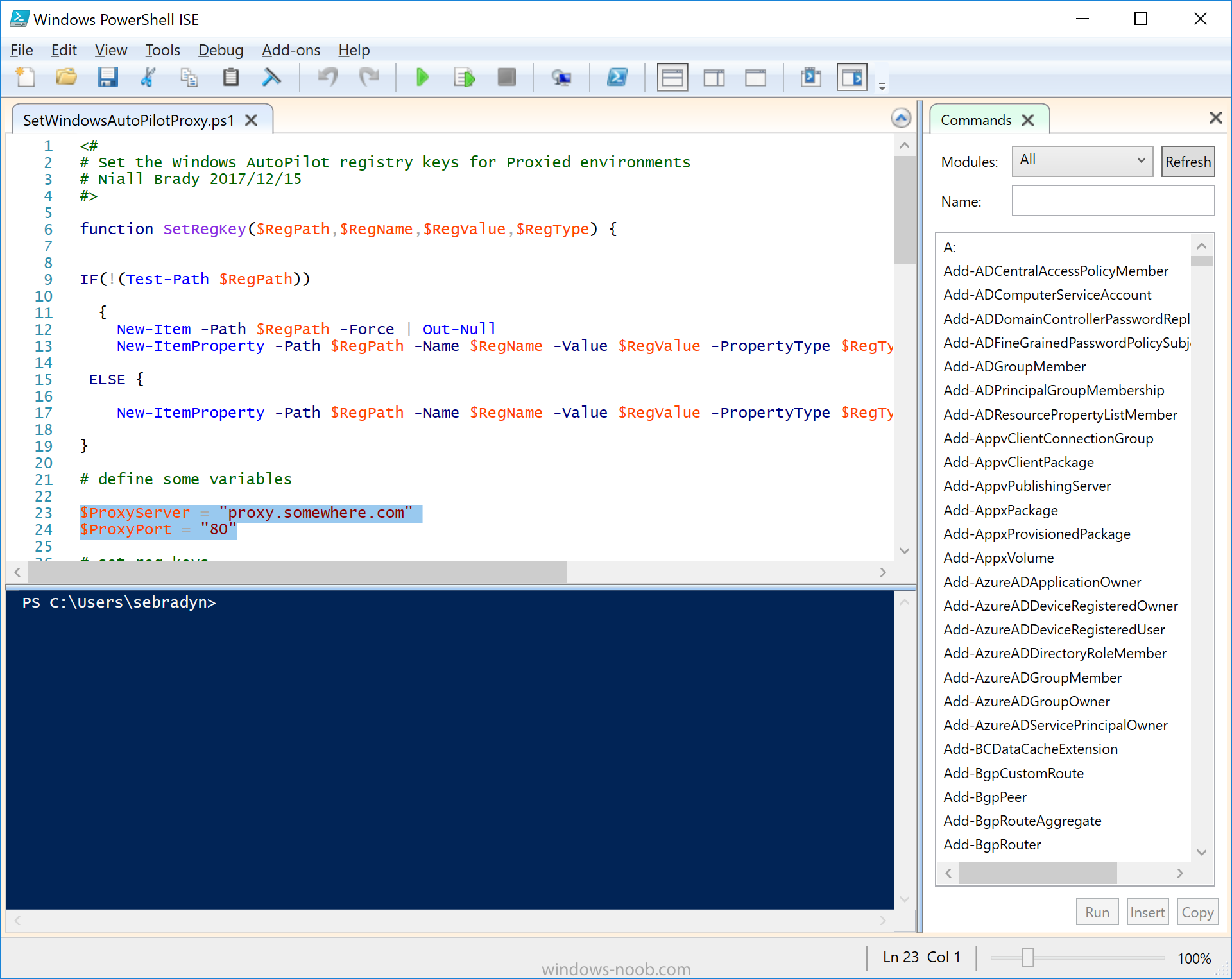
Task: Select Add-ADGroupMember in commands list
Action: [x=1014, y=366]
